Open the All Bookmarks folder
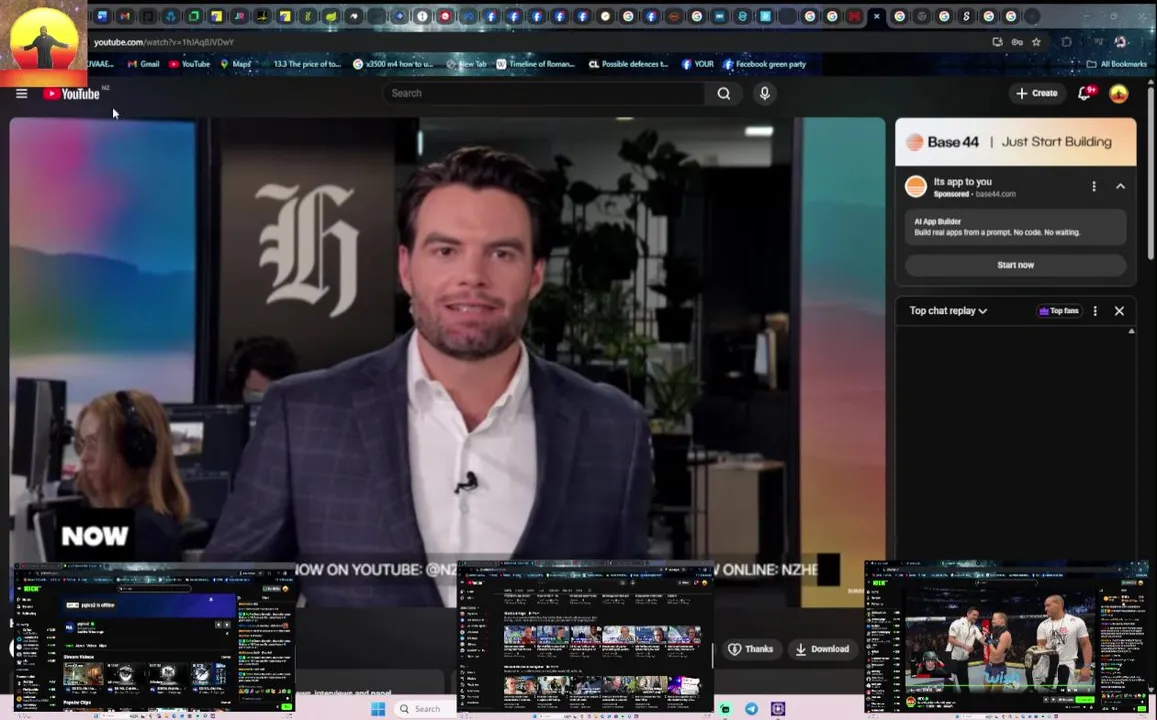Image resolution: width=1157 pixels, height=720 pixels. point(1116,64)
